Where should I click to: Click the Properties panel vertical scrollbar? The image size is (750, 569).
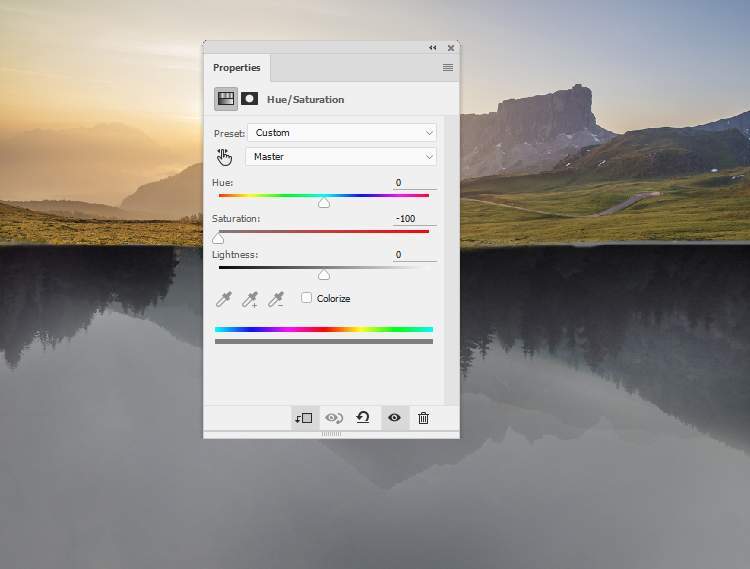(x=451, y=260)
